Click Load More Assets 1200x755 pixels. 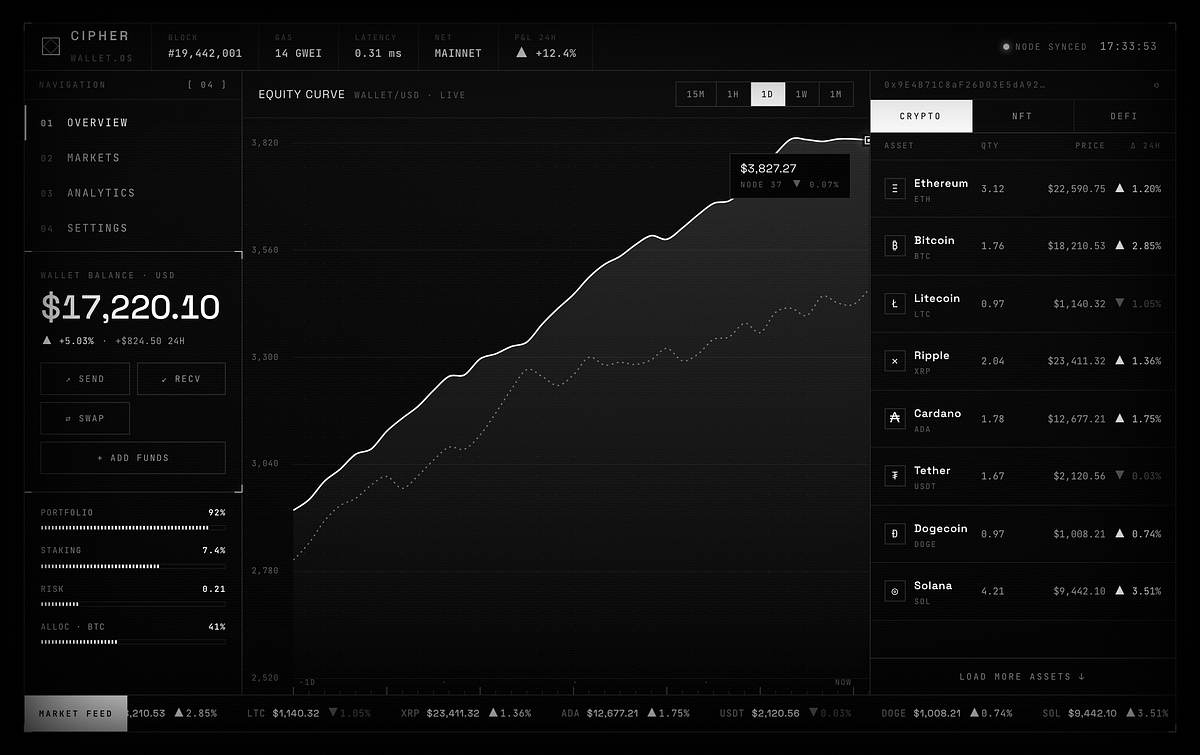pos(1022,676)
